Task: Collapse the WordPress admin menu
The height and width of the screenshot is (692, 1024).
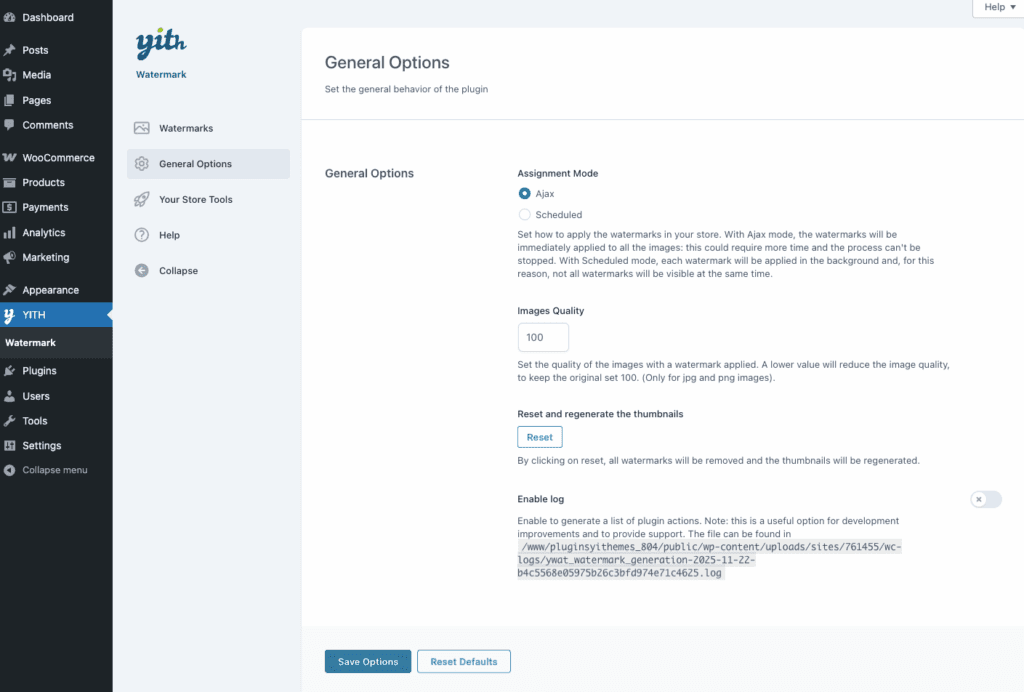Action: (49, 470)
